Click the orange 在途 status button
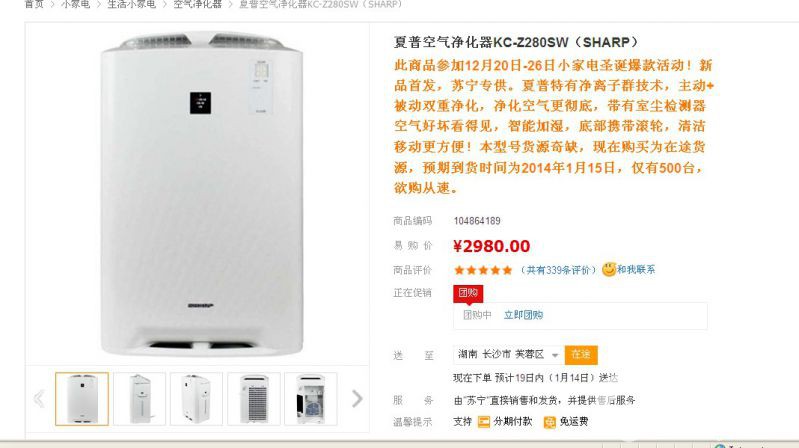This screenshot has height=448, width=799. coord(581,355)
